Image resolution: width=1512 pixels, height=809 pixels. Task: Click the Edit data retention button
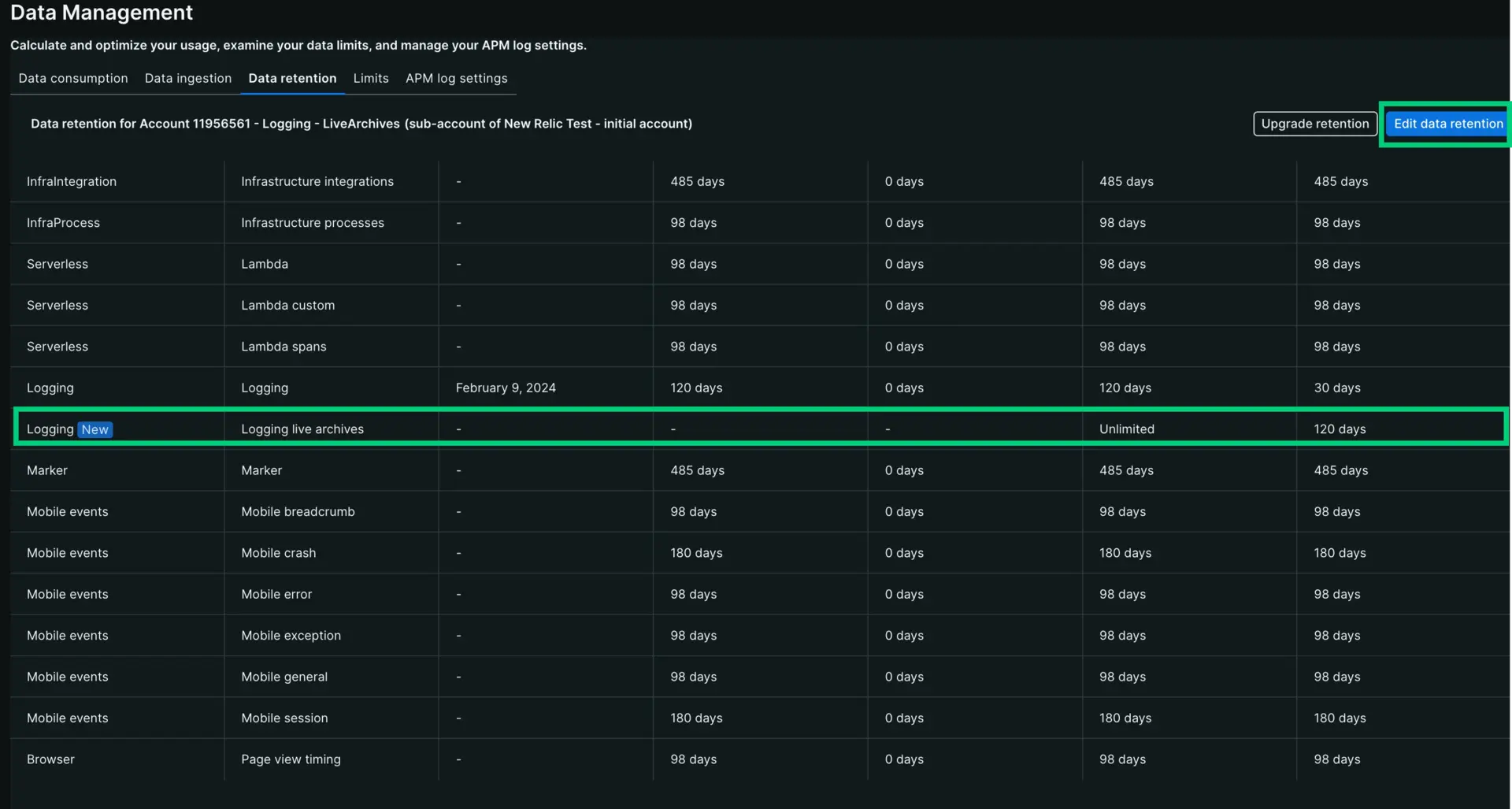[1447, 124]
